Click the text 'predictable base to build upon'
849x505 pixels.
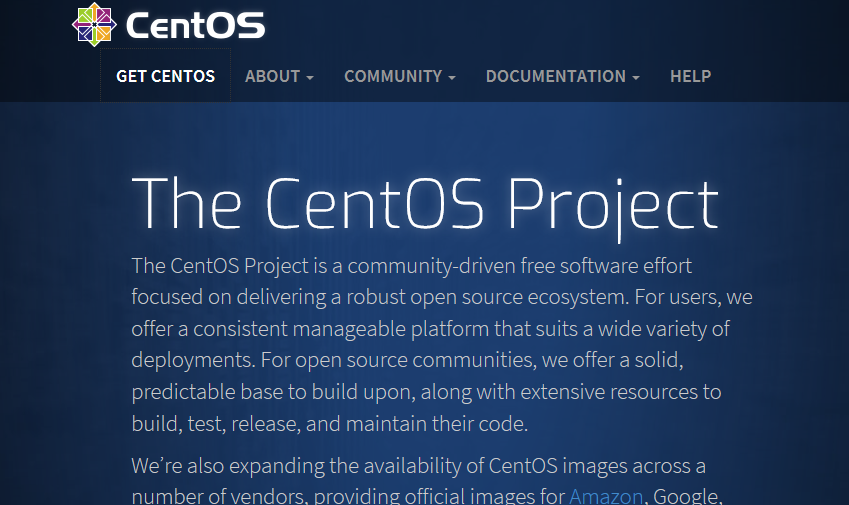273,392
